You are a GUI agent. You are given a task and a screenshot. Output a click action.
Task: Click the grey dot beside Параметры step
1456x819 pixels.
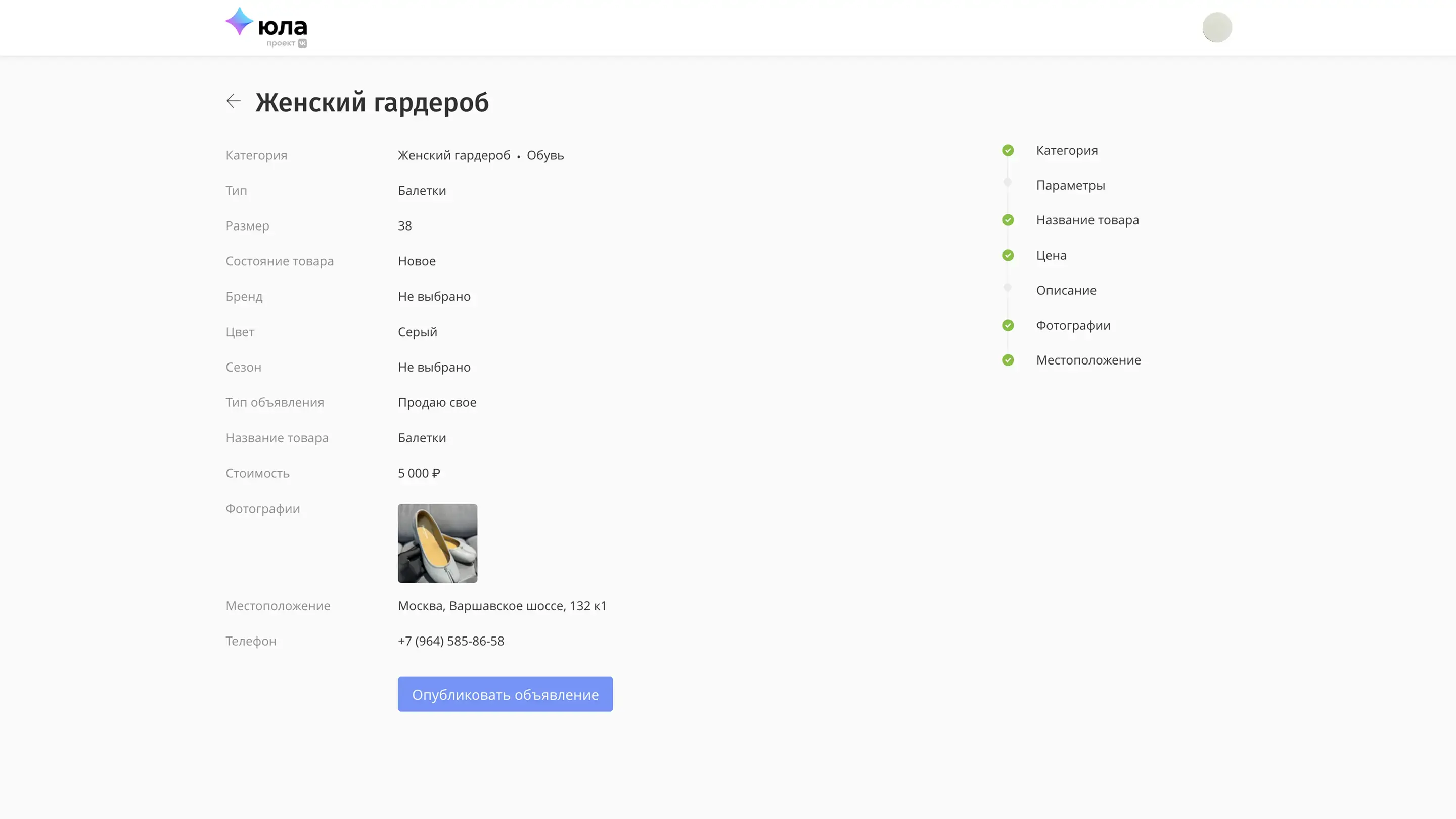[x=1007, y=182]
